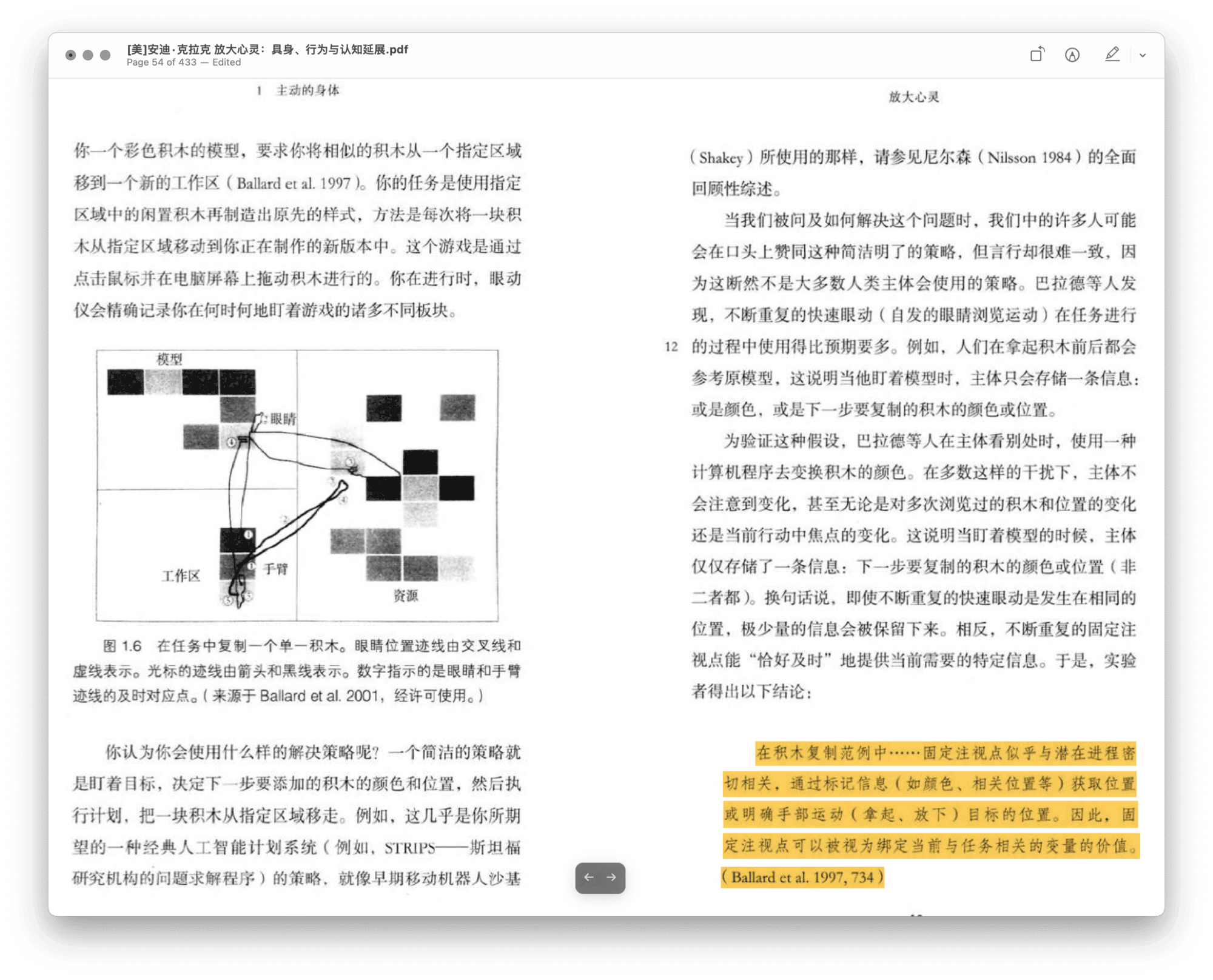Screen dimensions: 1213x980
Task: Expand the highlight options chevron
Action: [1143, 55]
